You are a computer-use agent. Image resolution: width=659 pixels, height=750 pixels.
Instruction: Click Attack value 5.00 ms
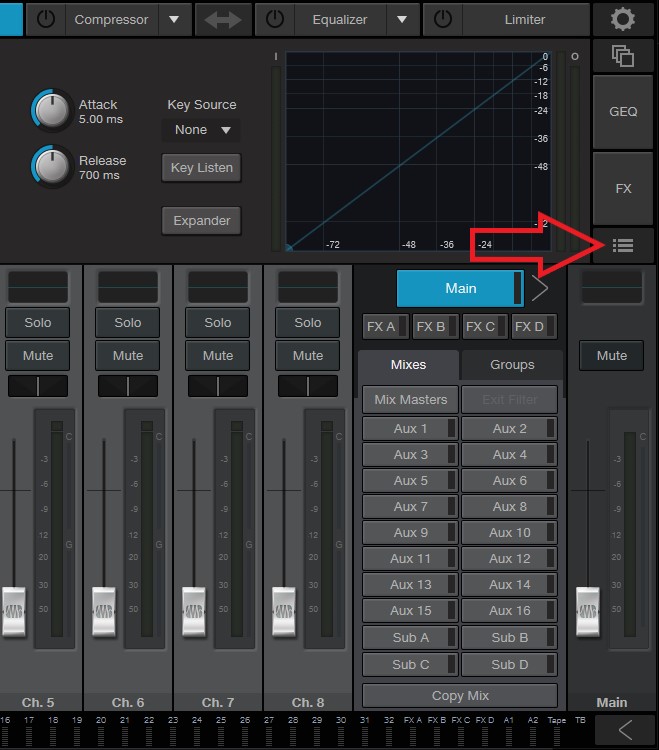(101, 119)
